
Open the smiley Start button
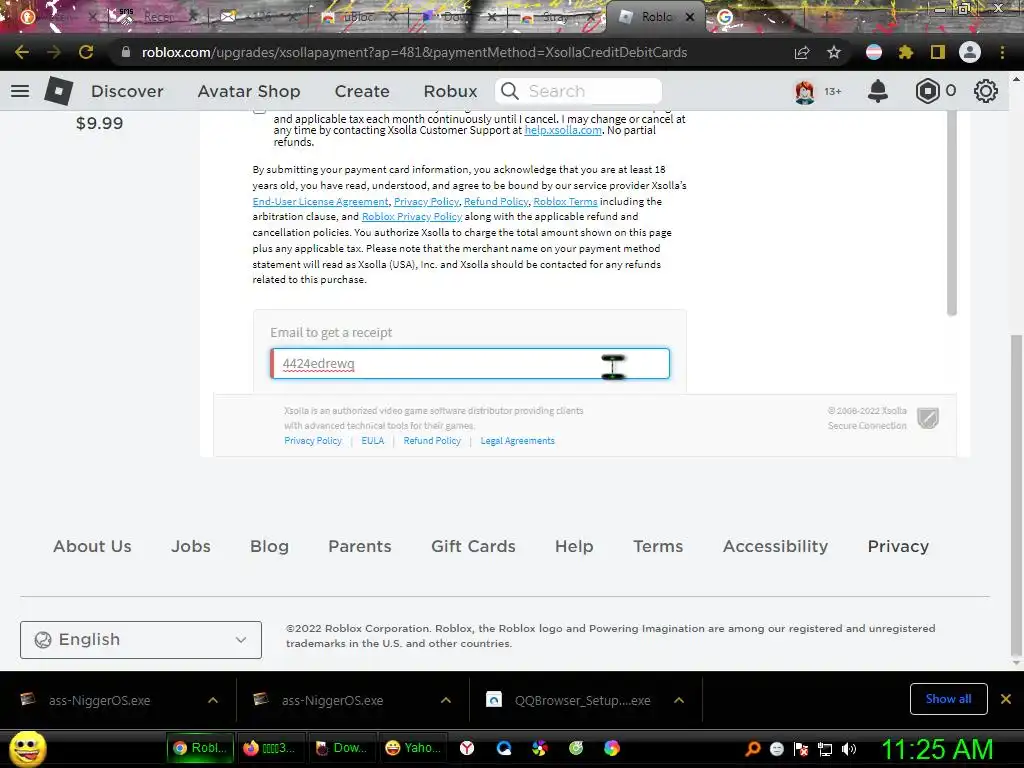[x=27, y=748]
